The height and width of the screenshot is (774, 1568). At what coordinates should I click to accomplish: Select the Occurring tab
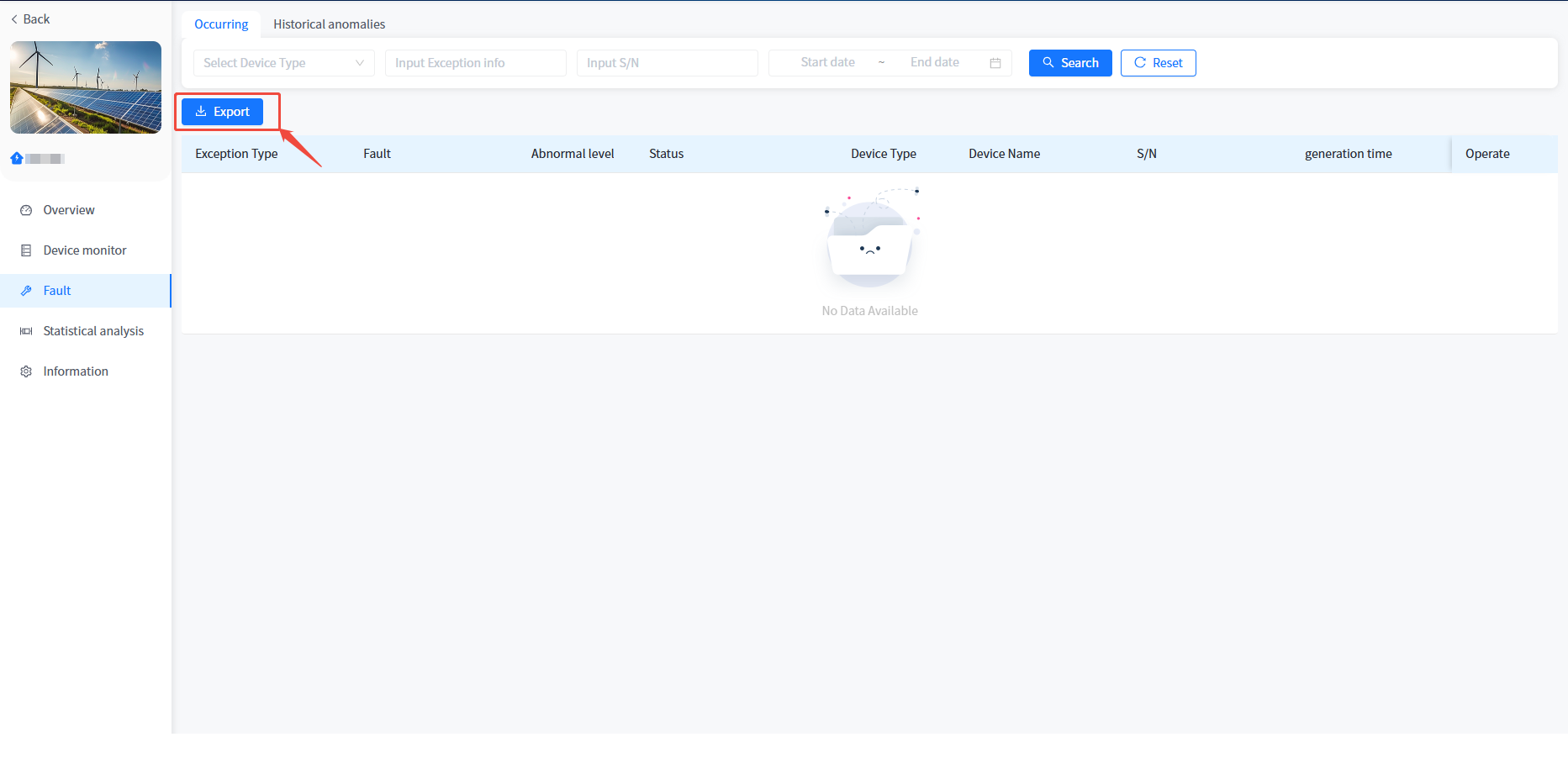[x=221, y=24]
